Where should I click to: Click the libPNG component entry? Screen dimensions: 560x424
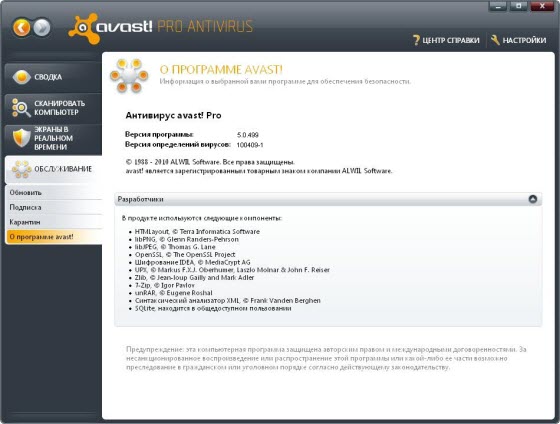[186, 239]
